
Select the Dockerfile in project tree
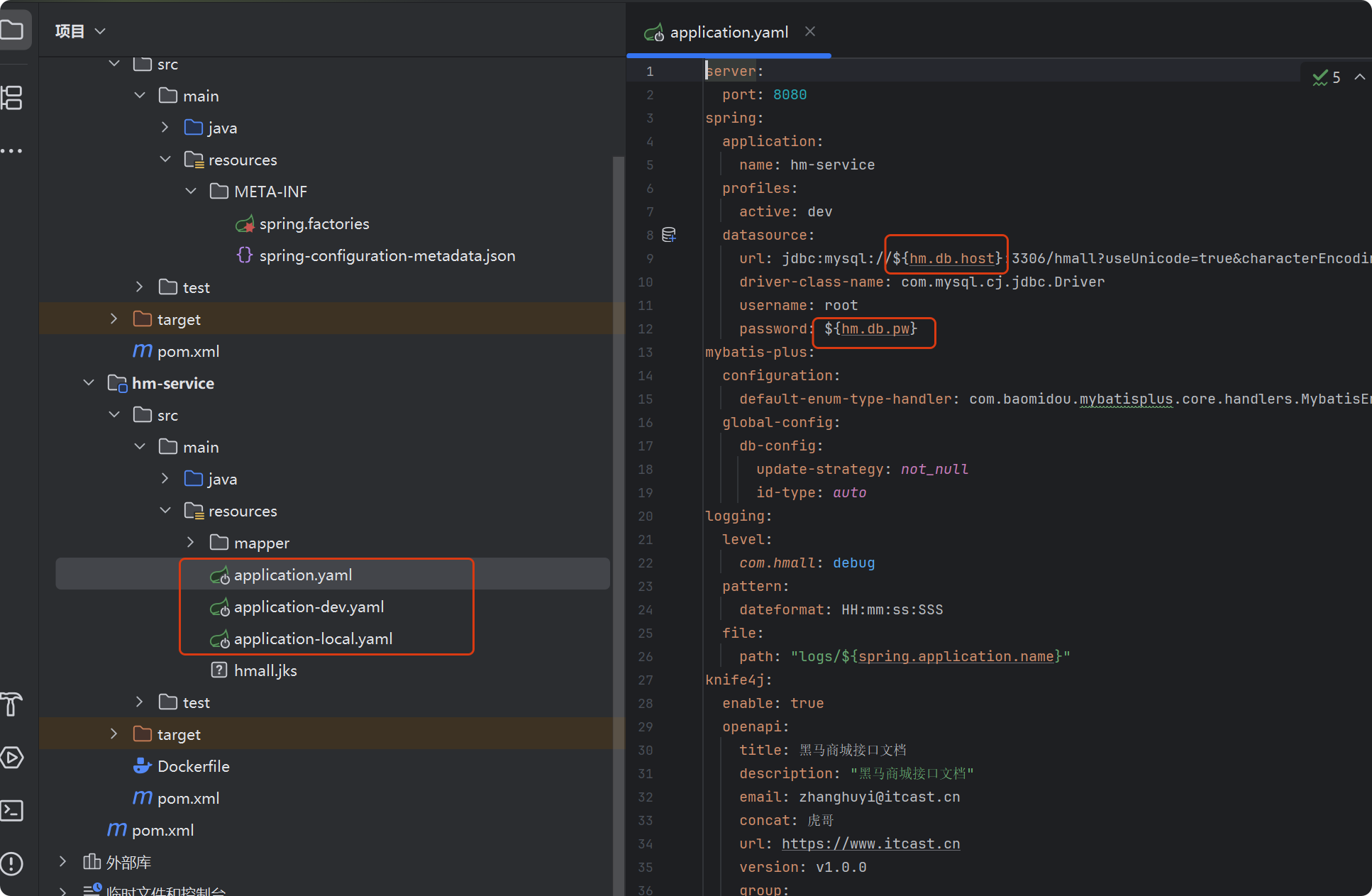[193, 767]
